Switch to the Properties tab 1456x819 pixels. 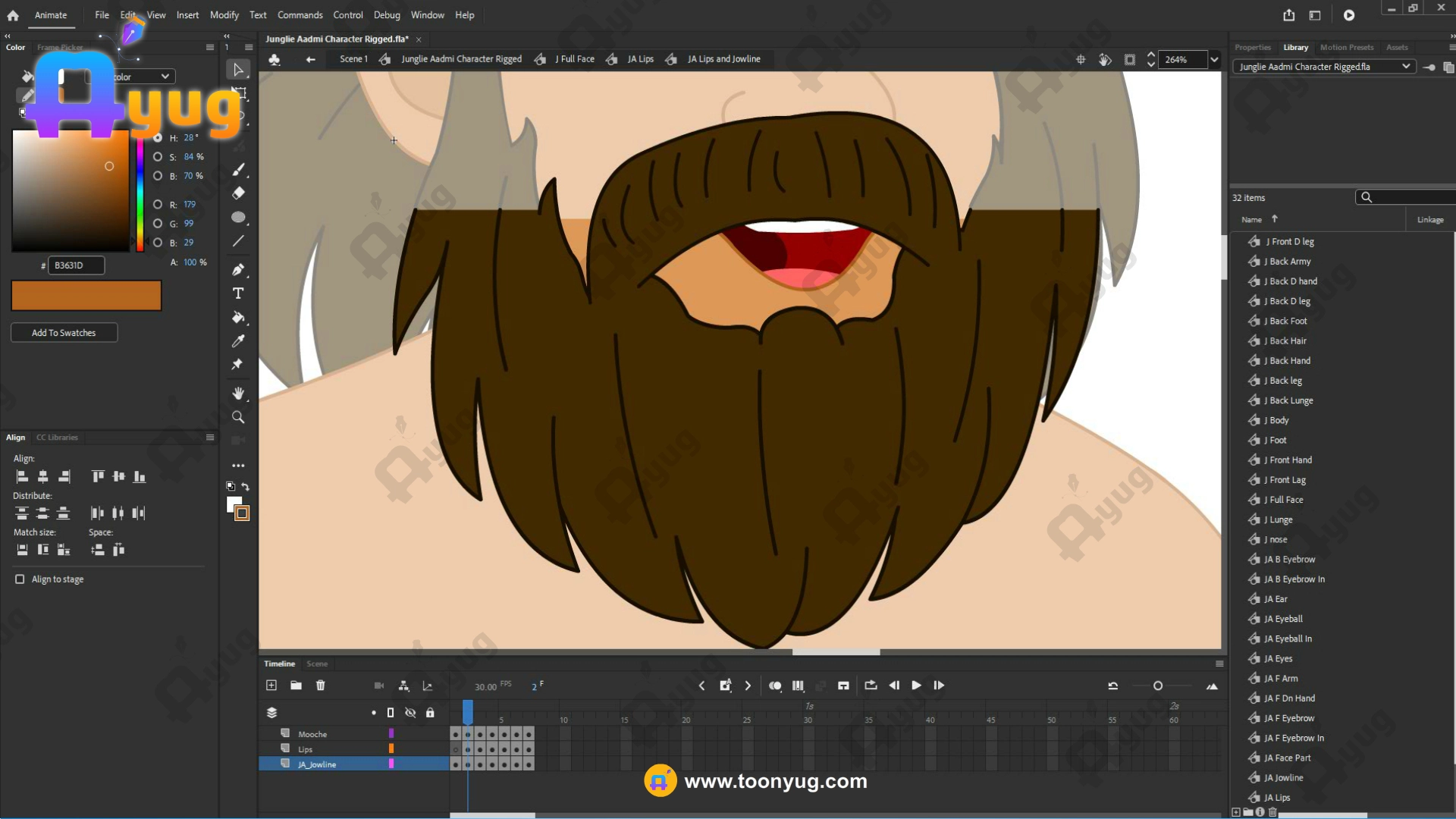(1252, 47)
